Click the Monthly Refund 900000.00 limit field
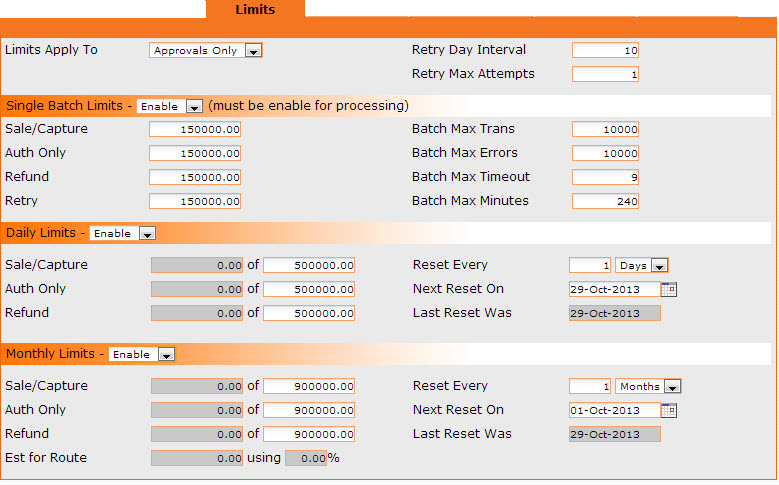This screenshot has width=779, height=485. [309, 434]
